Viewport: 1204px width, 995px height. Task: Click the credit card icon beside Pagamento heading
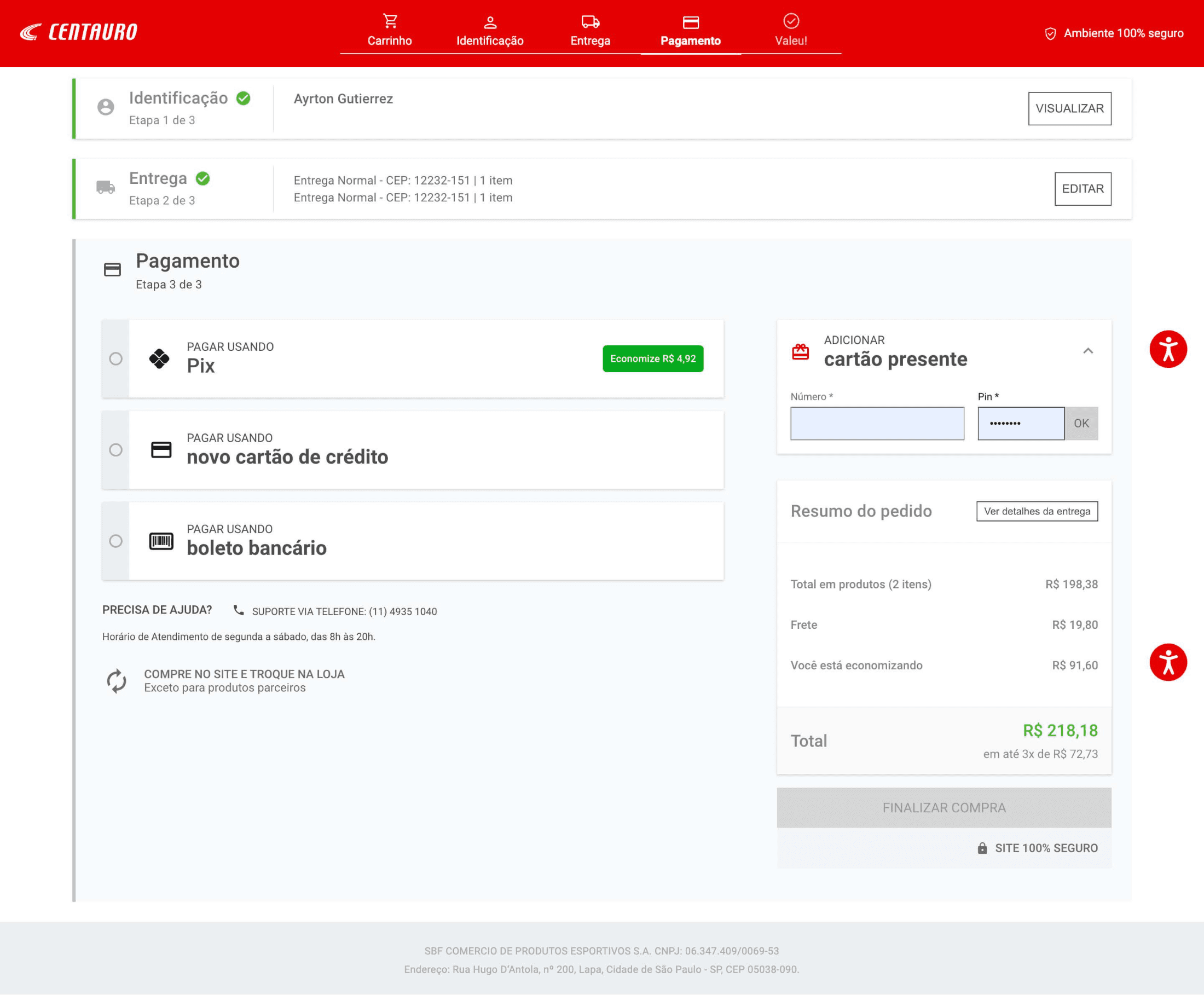point(112,269)
